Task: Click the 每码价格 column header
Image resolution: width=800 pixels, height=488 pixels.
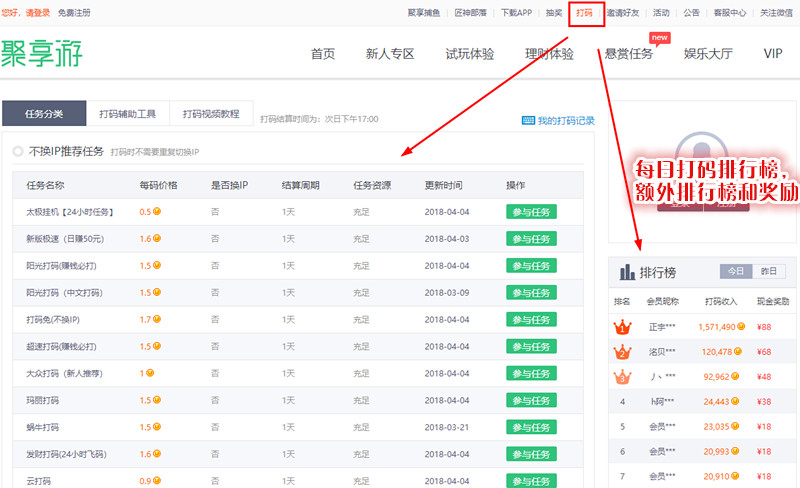Action: coord(158,185)
